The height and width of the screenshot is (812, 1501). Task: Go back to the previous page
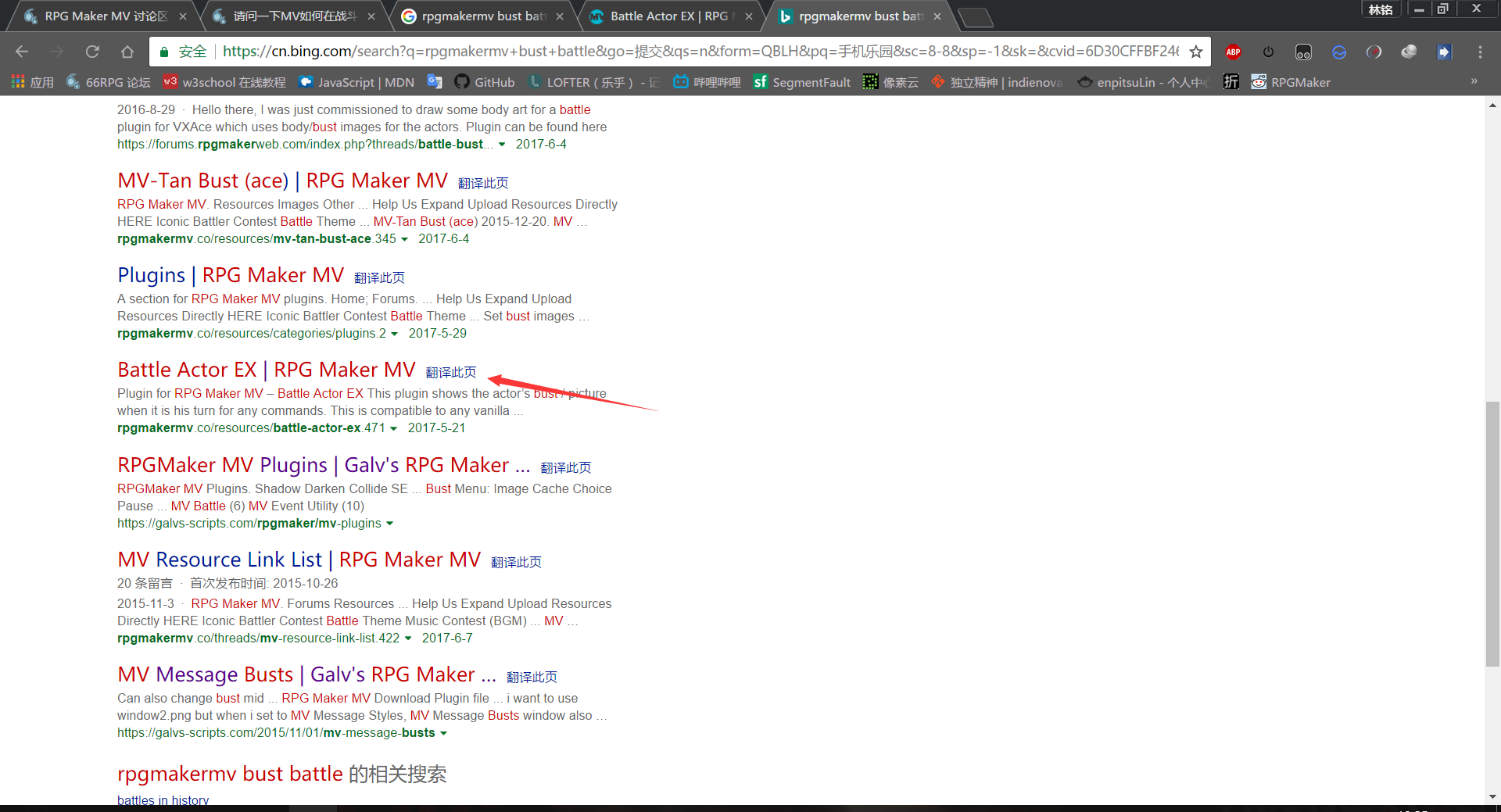click(22, 52)
